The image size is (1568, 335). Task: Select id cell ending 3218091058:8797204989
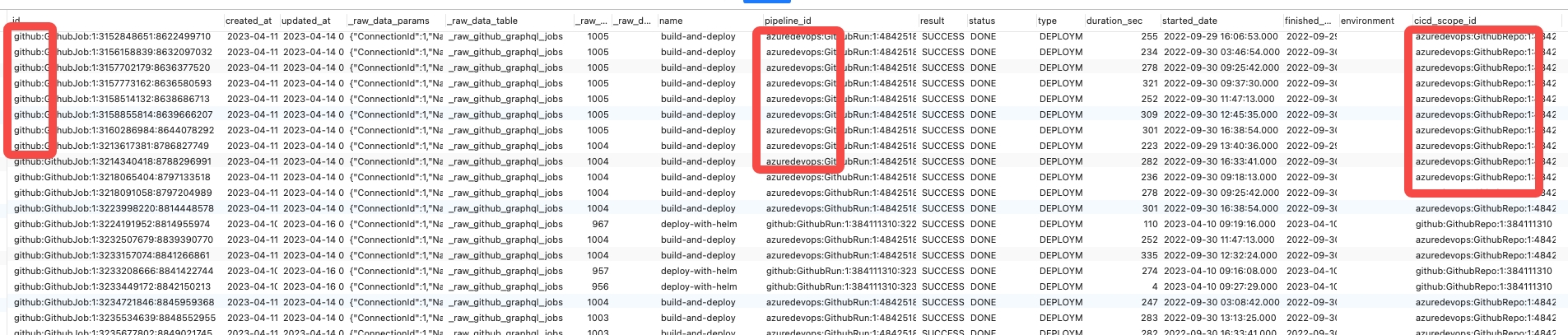113,193
